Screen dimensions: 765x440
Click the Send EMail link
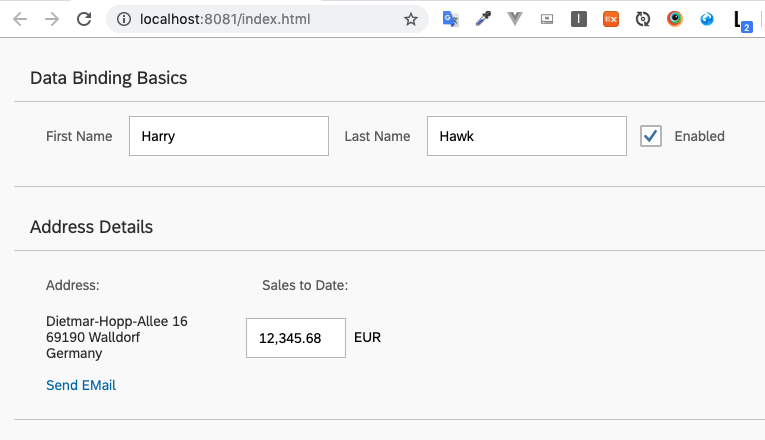[81, 385]
